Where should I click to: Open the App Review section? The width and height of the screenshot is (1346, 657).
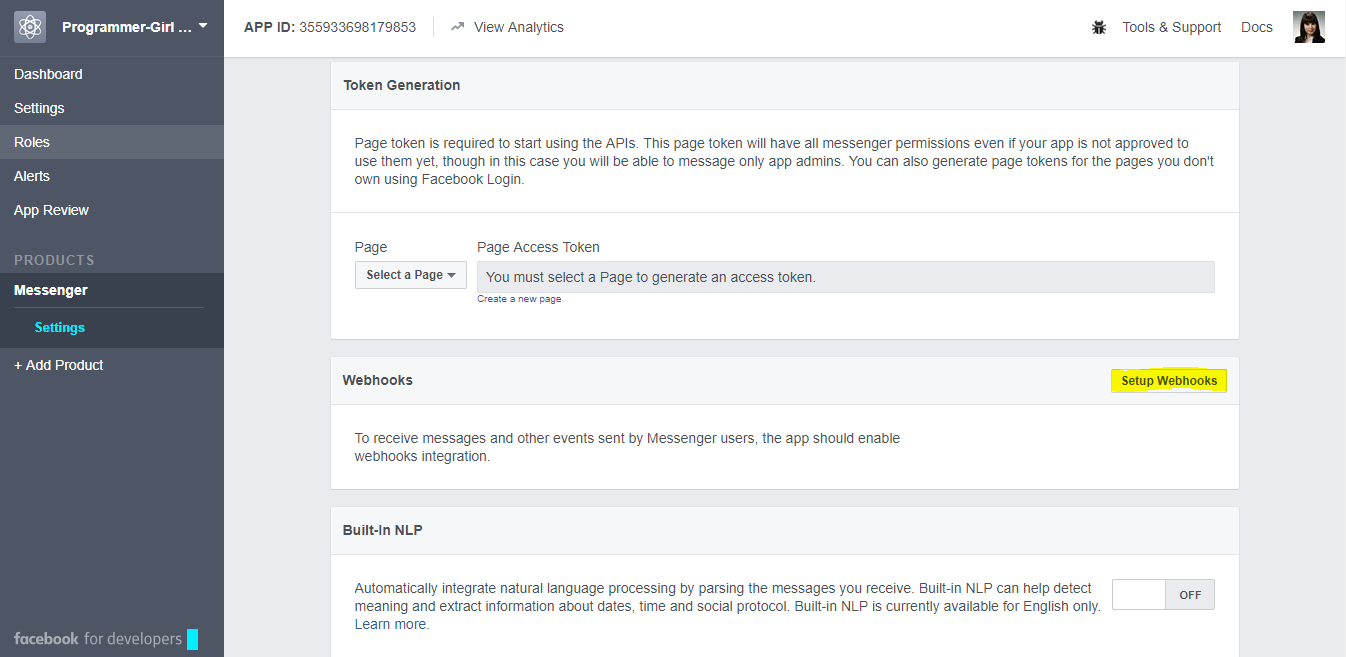tap(51, 210)
